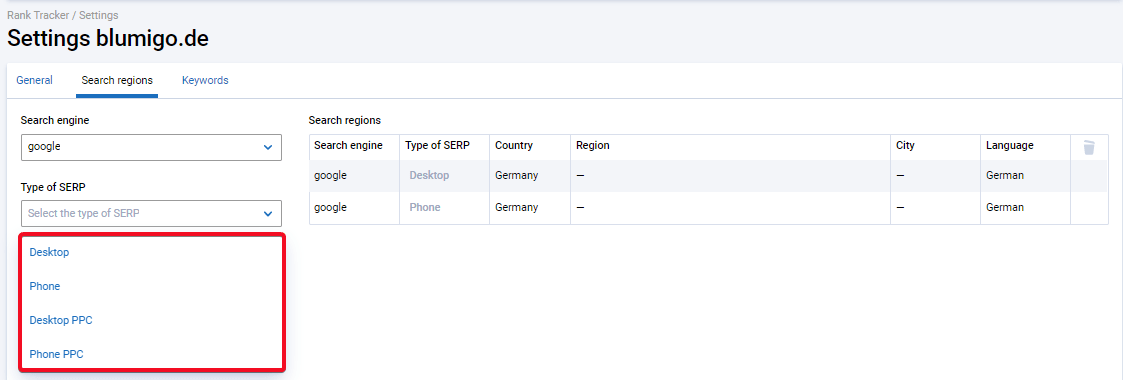The height and width of the screenshot is (380, 1123).
Task: Choose Phone PPC from the list
Action: (56, 354)
